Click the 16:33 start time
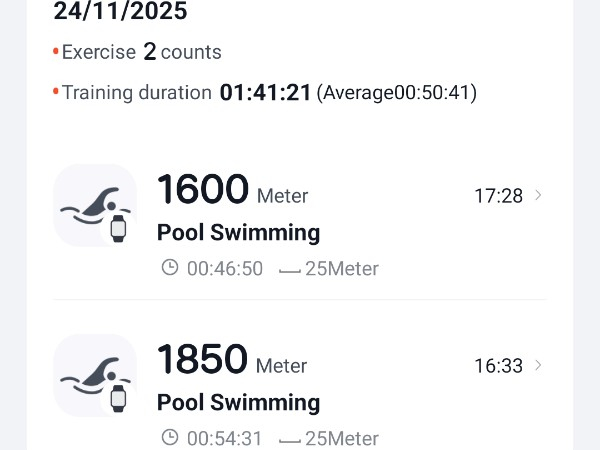This screenshot has width=600, height=450. pyautogui.click(x=498, y=366)
